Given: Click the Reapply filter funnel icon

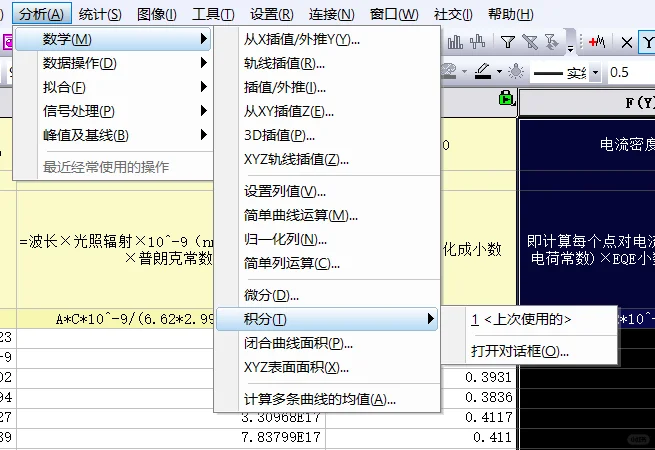Looking at the screenshot, I should (552, 42).
